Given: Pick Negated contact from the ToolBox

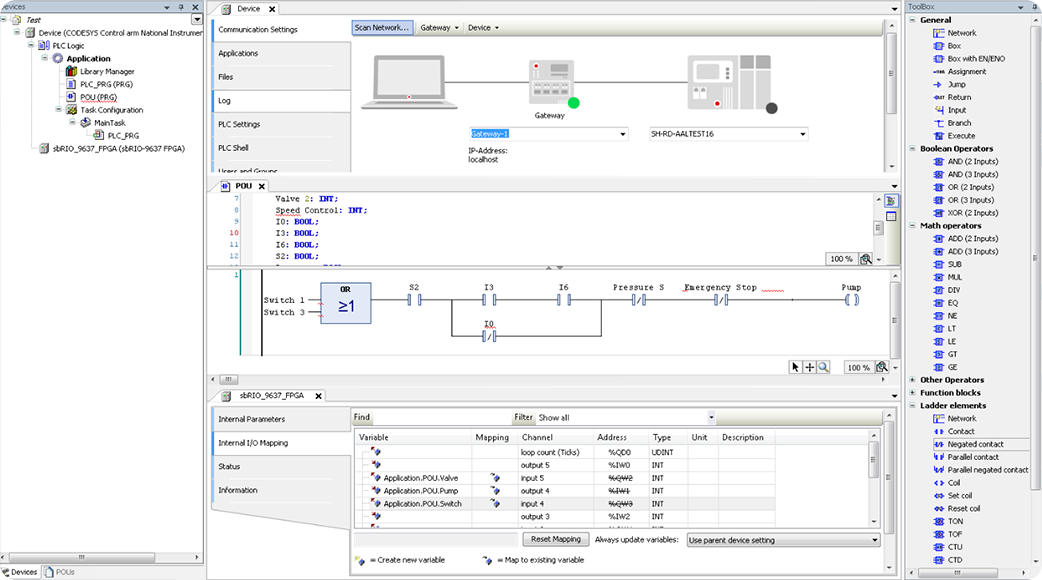Looking at the screenshot, I should coord(975,444).
